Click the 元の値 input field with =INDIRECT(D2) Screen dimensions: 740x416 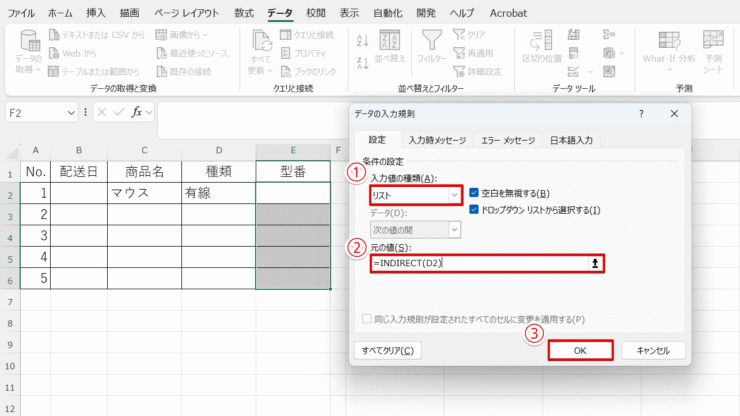tap(479, 263)
